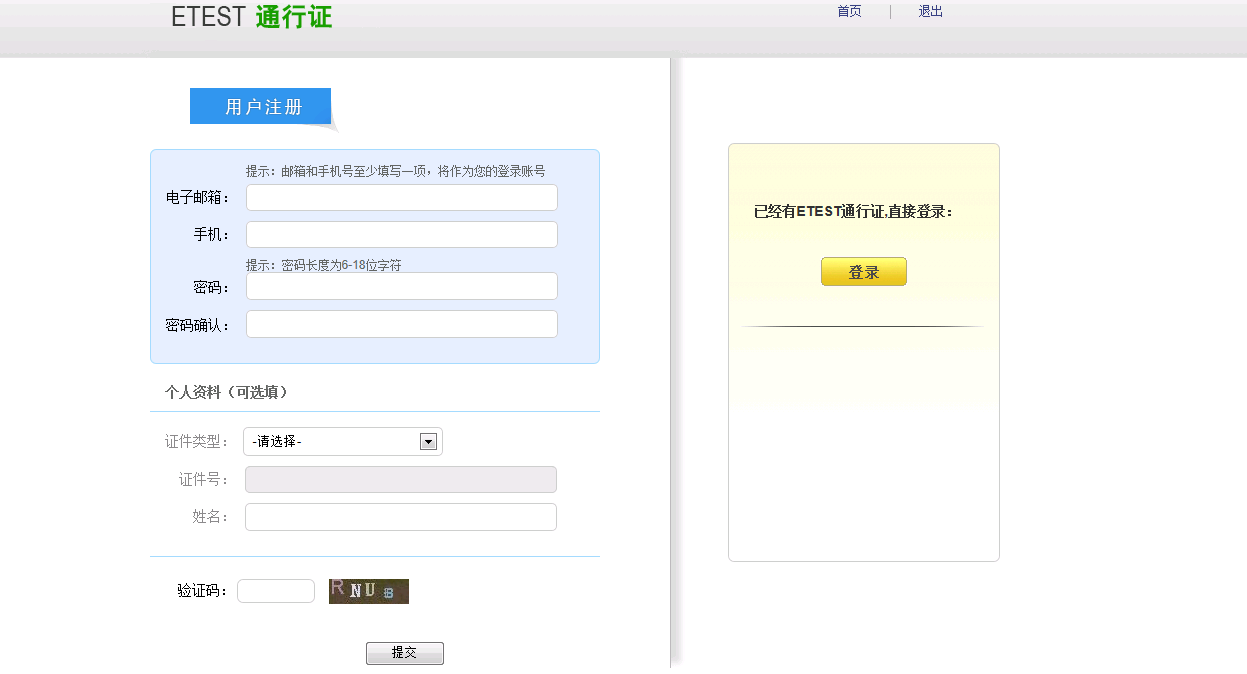Click the 验证码 label text
This screenshot has height=674, width=1247.
pyautogui.click(x=203, y=591)
